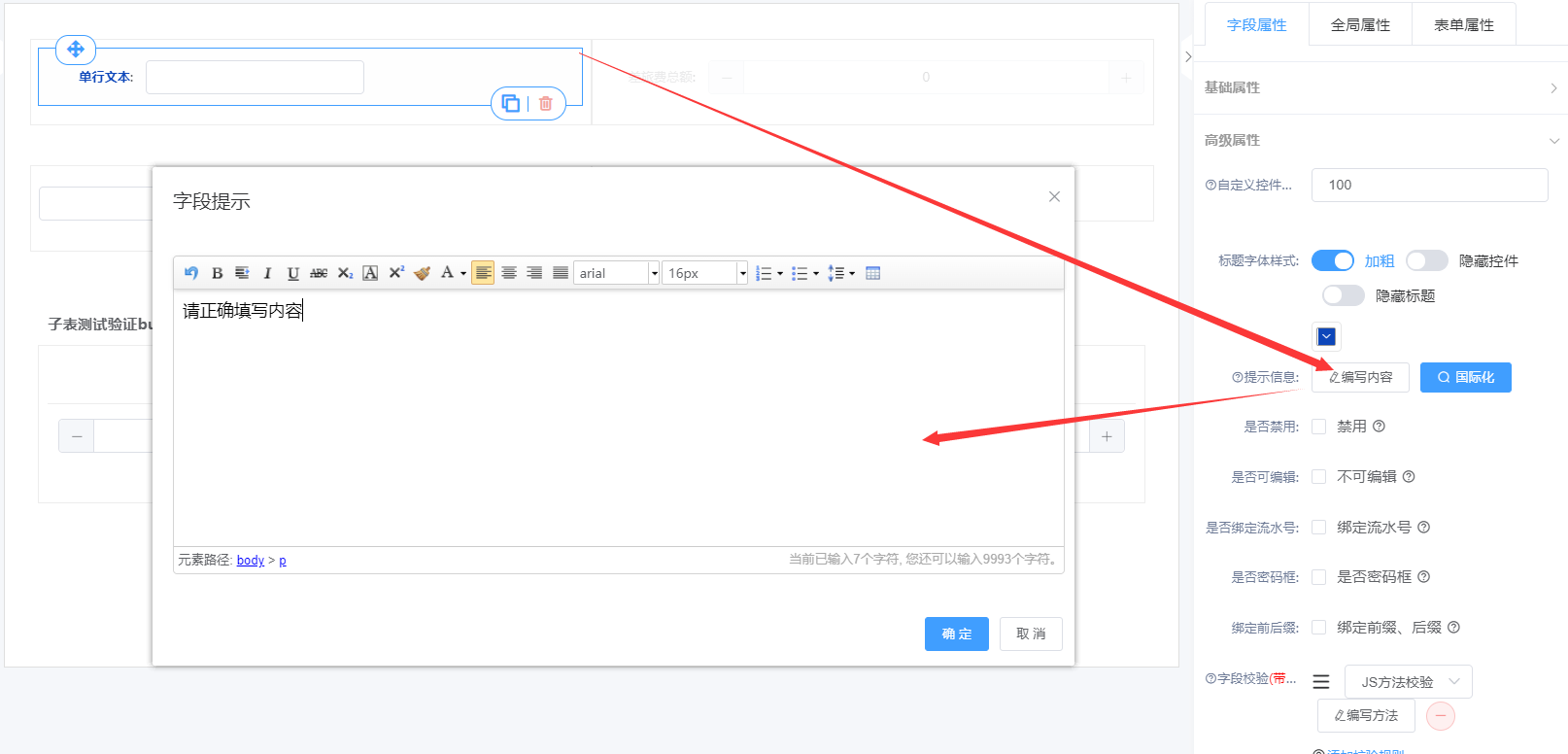Toggle the 隐藏标题 switch
1568x754 pixels.
(x=1344, y=295)
